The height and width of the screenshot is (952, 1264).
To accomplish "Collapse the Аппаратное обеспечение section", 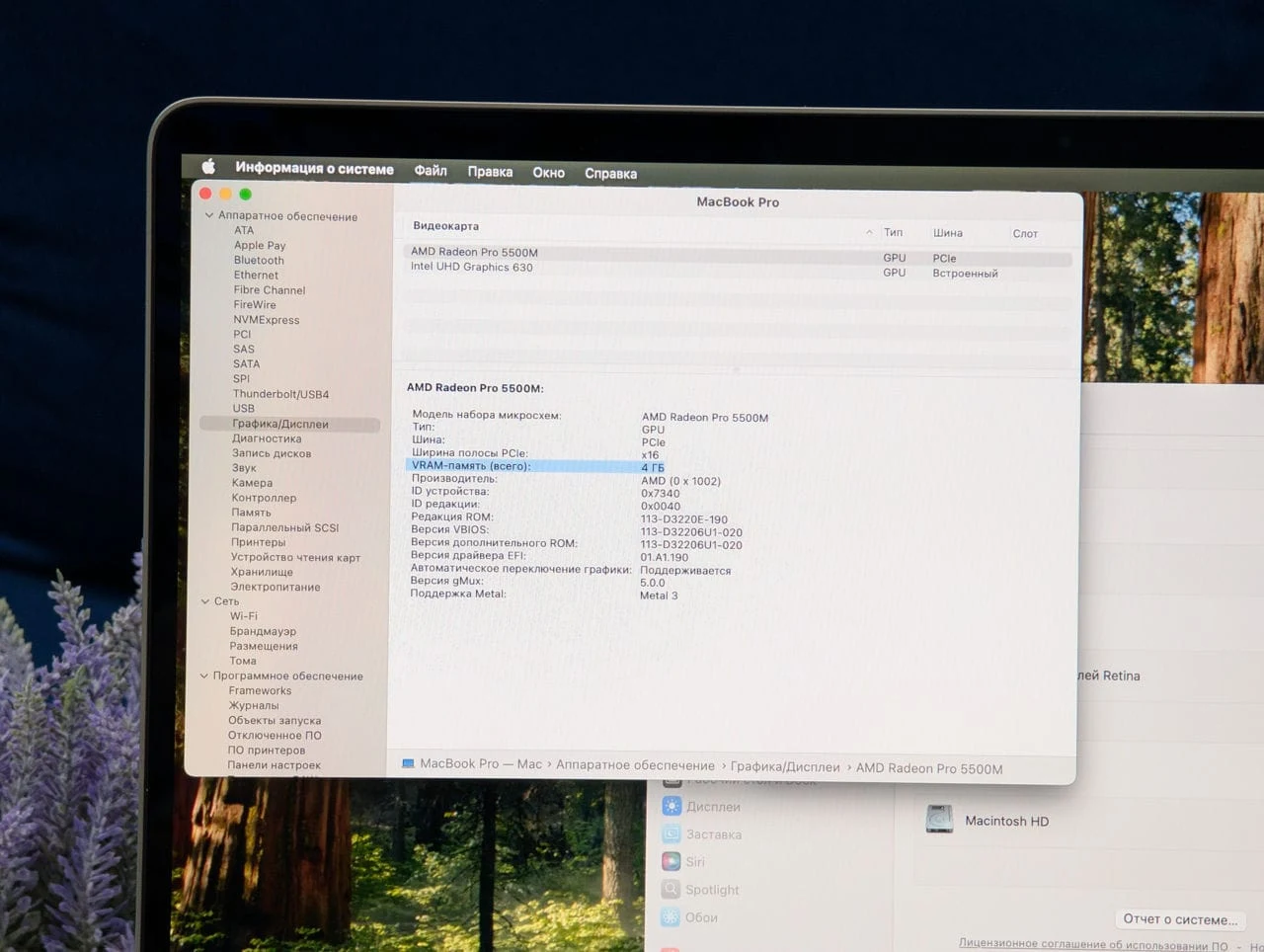I will (x=208, y=215).
